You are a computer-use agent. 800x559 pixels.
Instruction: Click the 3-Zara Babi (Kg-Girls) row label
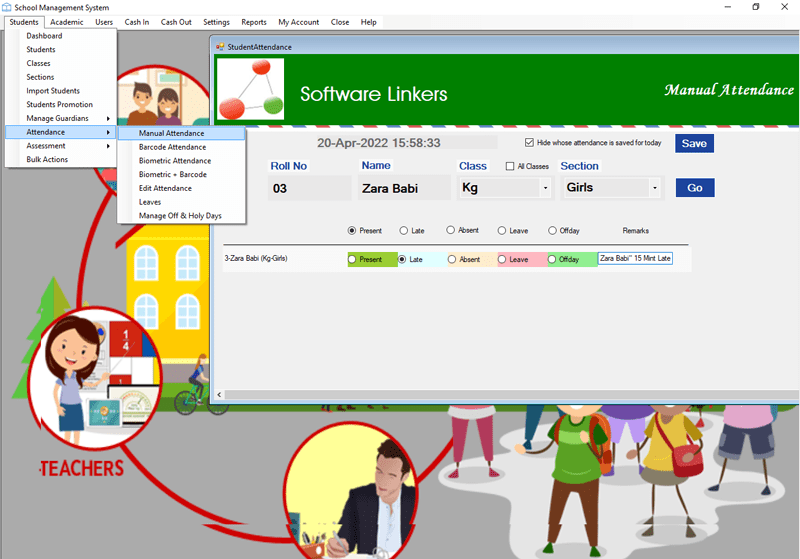click(x=256, y=259)
